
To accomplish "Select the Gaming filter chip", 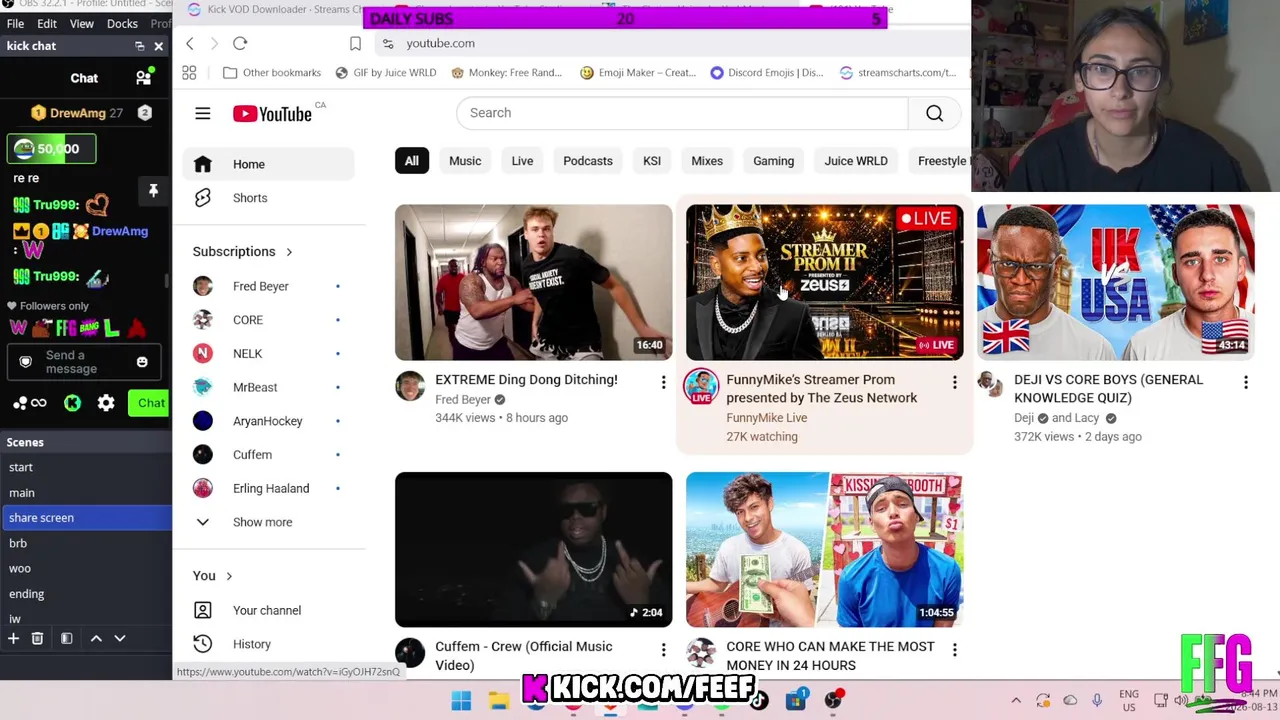I will coord(773,161).
